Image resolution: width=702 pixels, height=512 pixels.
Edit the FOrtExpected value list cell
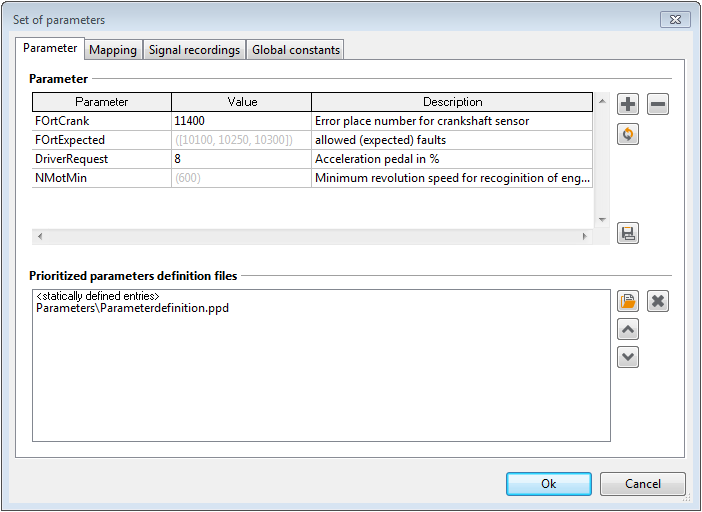tap(241, 140)
